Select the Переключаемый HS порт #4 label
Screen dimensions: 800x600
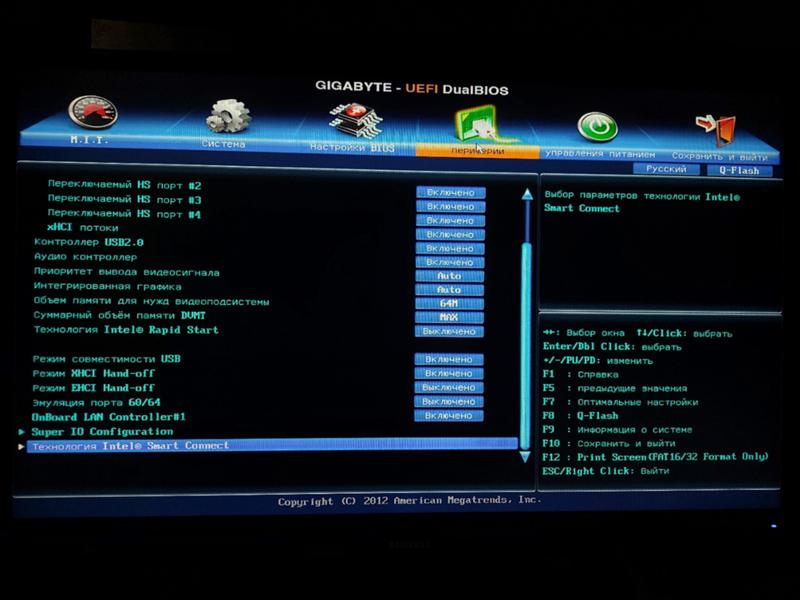coord(124,214)
